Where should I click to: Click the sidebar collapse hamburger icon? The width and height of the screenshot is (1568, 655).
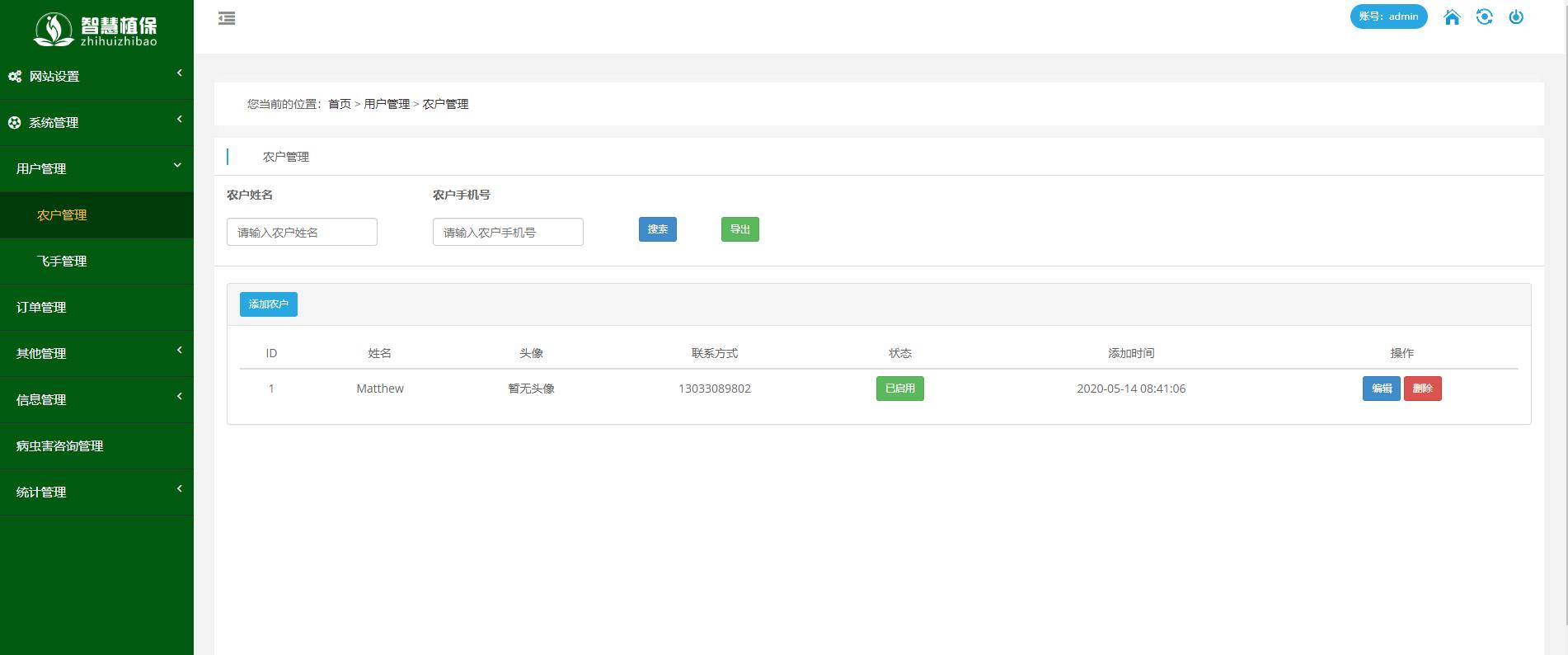click(x=227, y=18)
